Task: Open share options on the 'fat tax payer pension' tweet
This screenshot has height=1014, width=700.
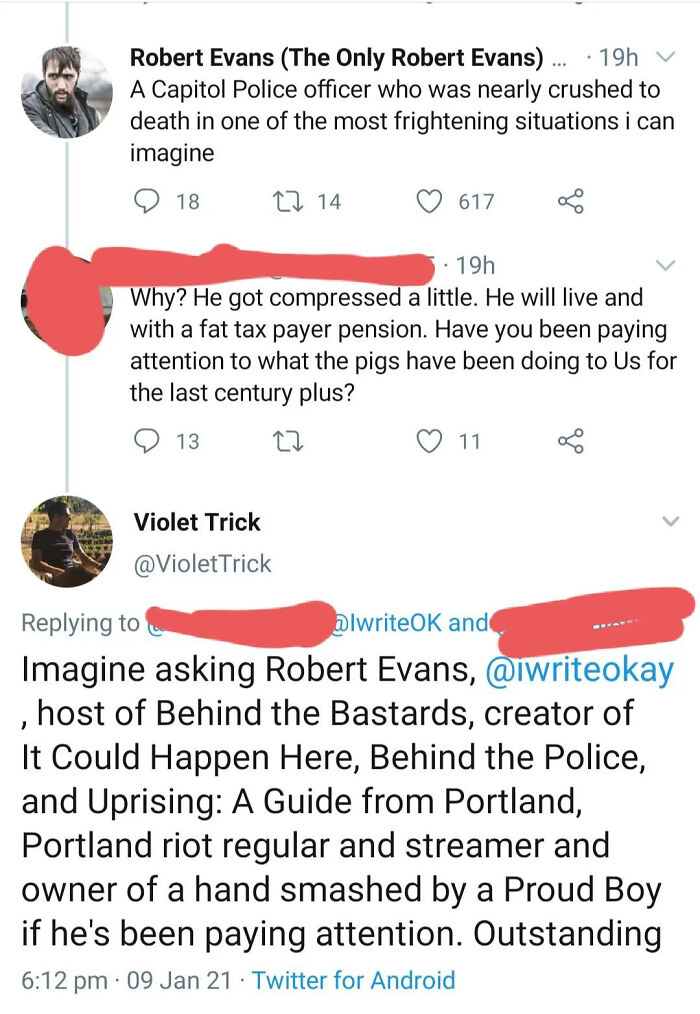Action: pyautogui.click(x=570, y=440)
